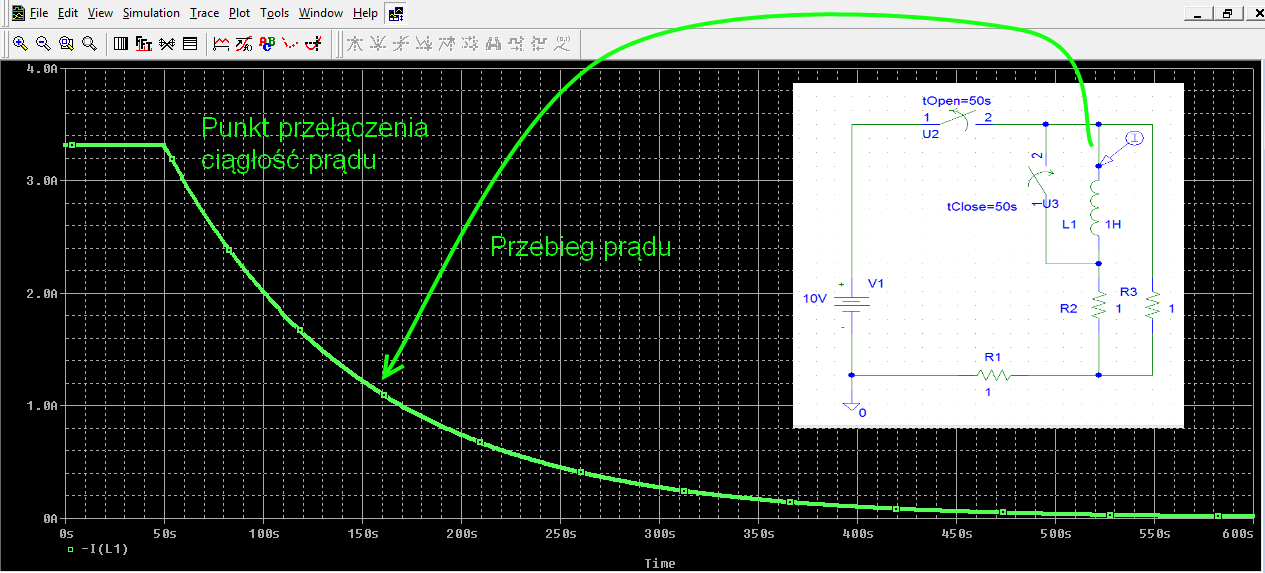
Task: Click the tOpen=50s switch label
Action: point(956,101)
